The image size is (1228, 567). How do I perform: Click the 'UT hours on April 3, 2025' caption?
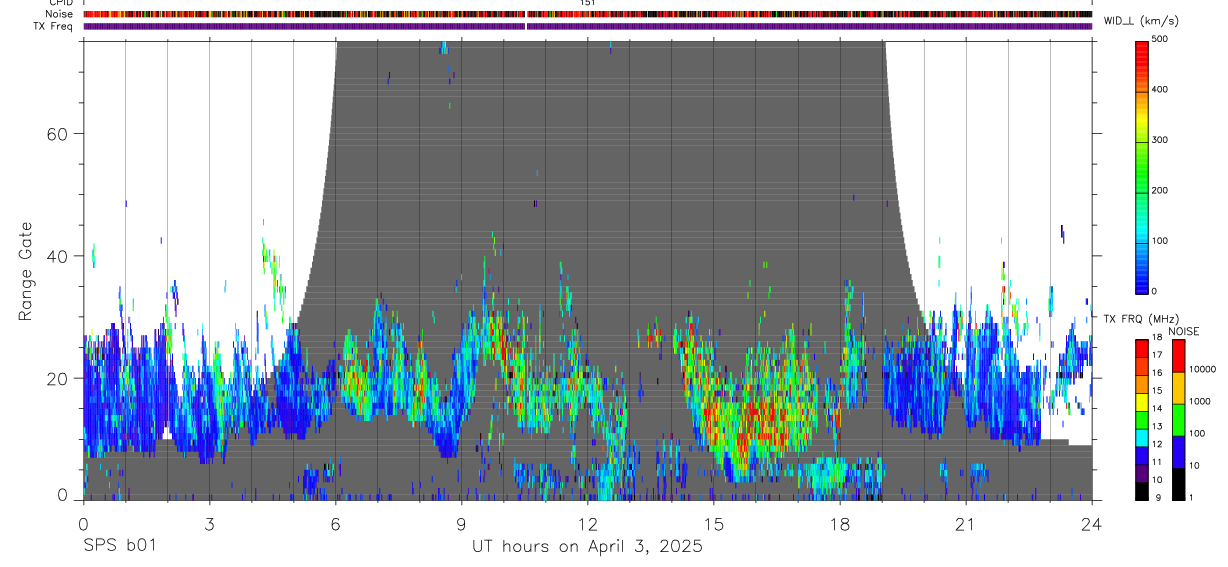[x=588, y=547]
